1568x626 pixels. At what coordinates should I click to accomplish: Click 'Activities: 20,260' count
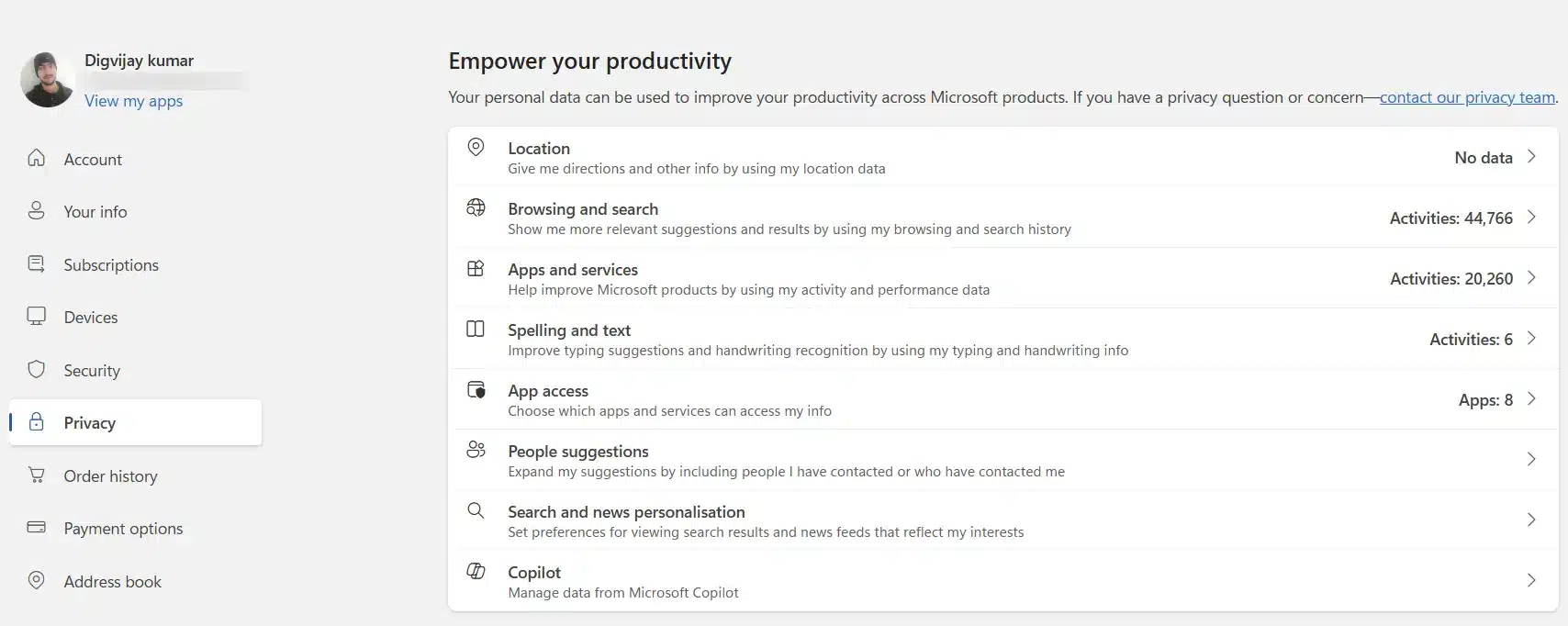1451,279
